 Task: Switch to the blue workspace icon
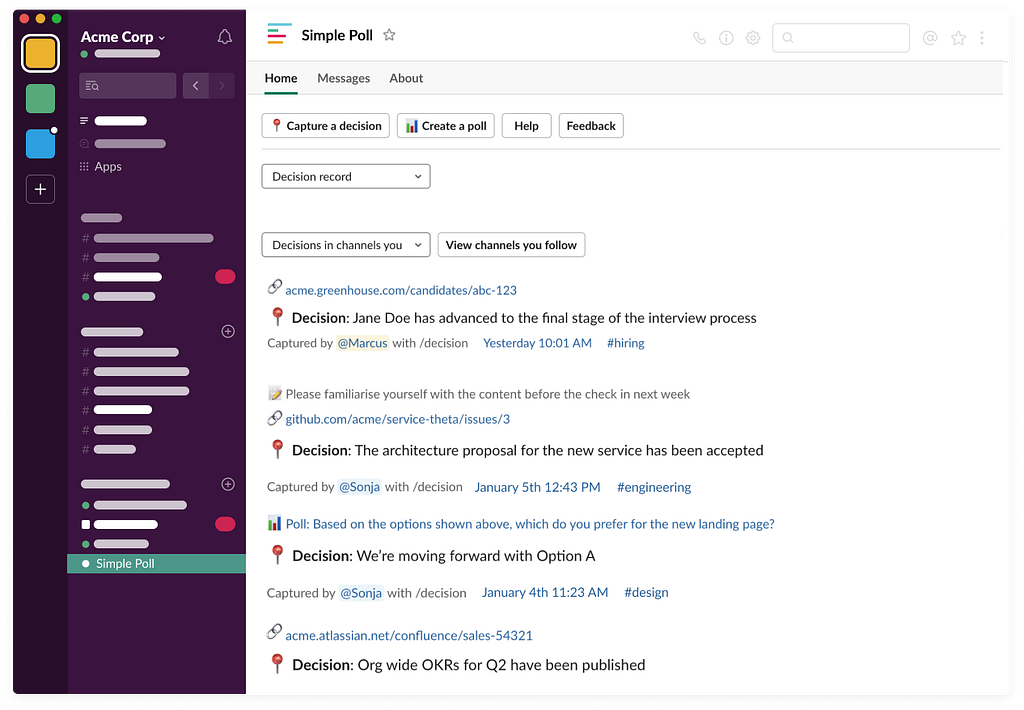click(x=40, y=144)
